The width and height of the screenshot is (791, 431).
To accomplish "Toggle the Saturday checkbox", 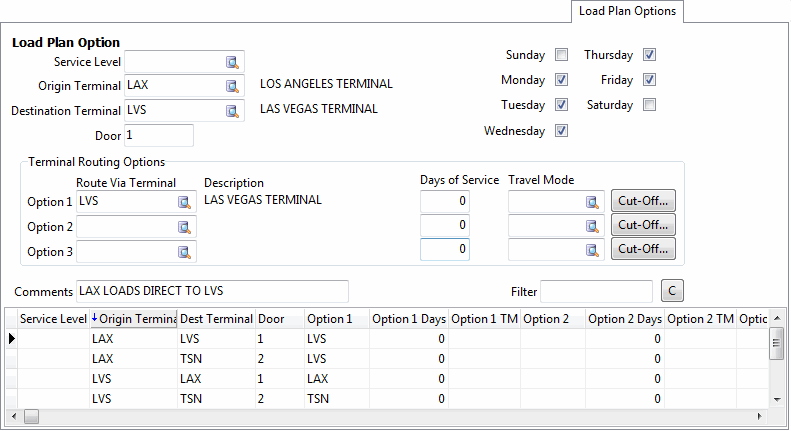I will click(650, 105).
